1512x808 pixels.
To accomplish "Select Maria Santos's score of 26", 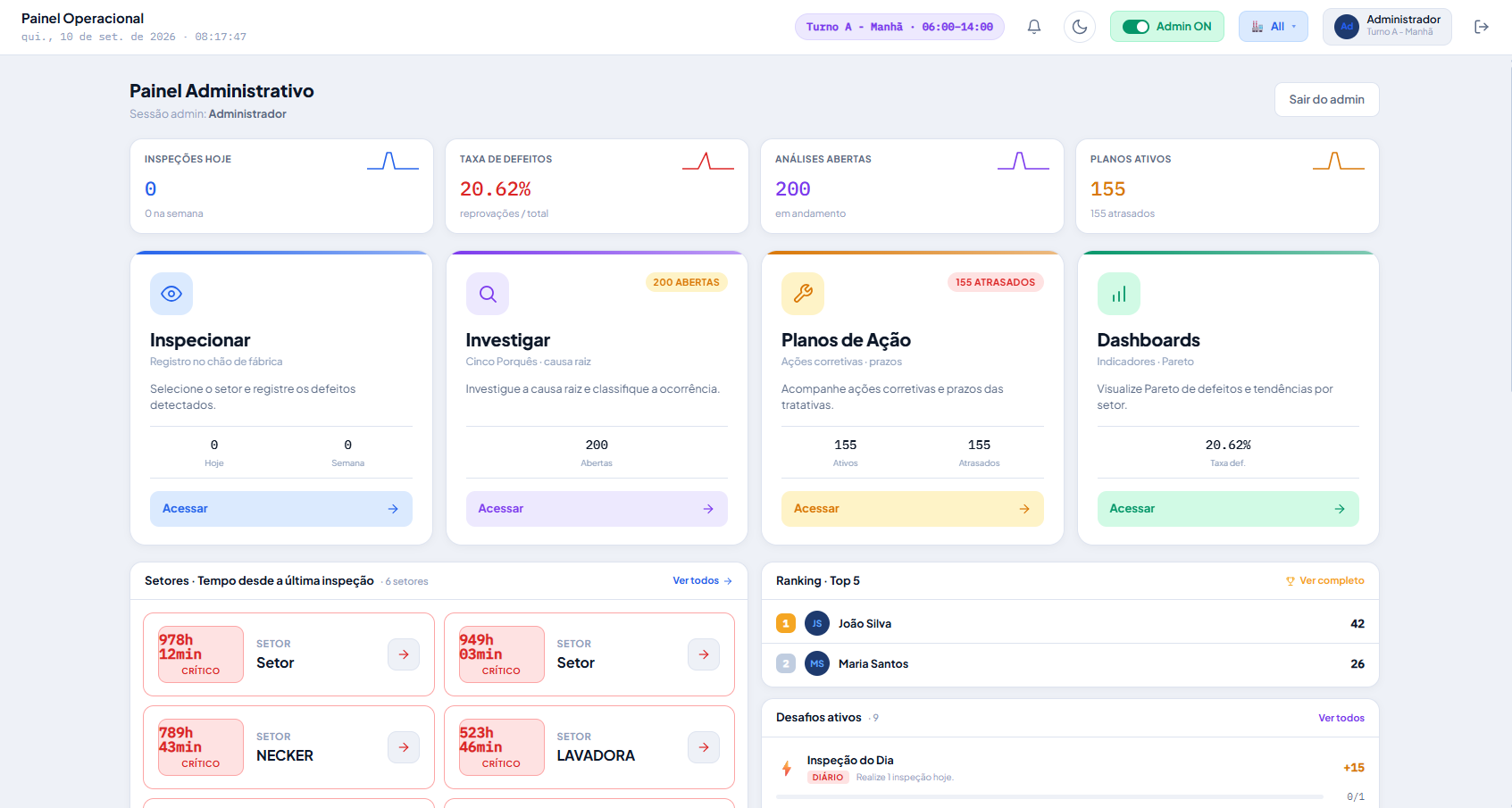I will (1357, 664).
